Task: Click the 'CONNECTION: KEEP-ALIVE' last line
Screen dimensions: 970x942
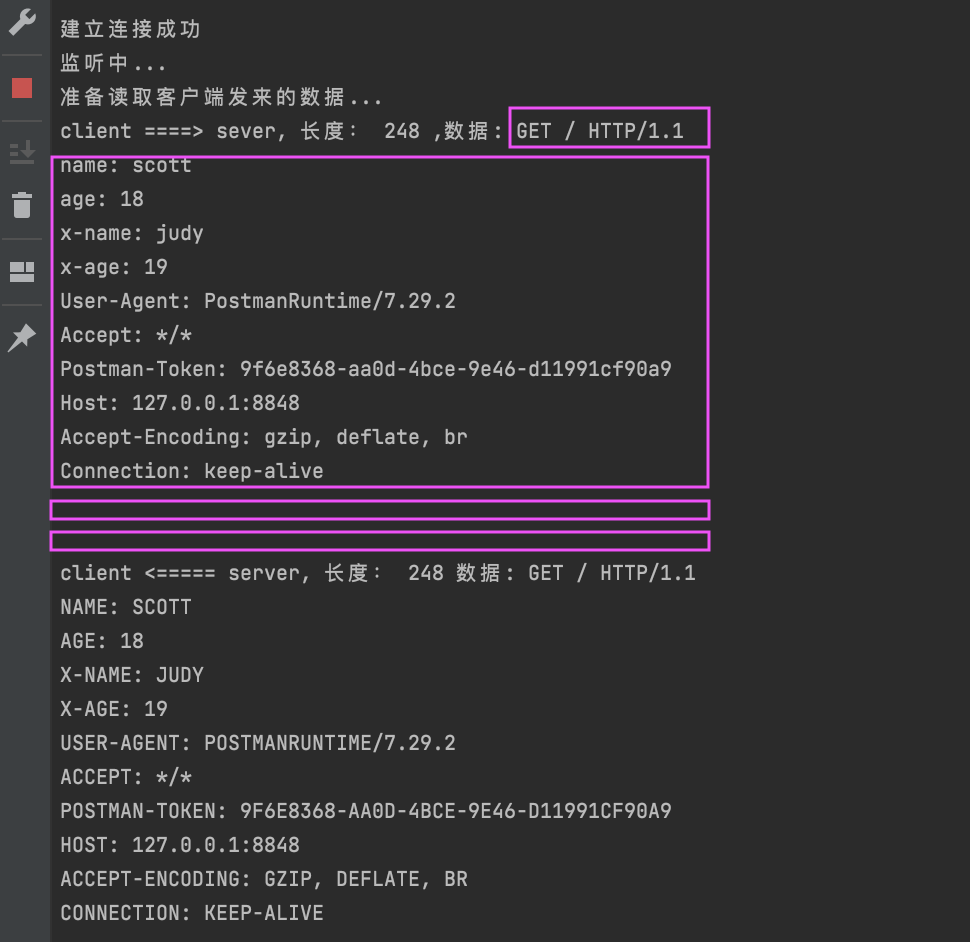Action: coord(192,914)
